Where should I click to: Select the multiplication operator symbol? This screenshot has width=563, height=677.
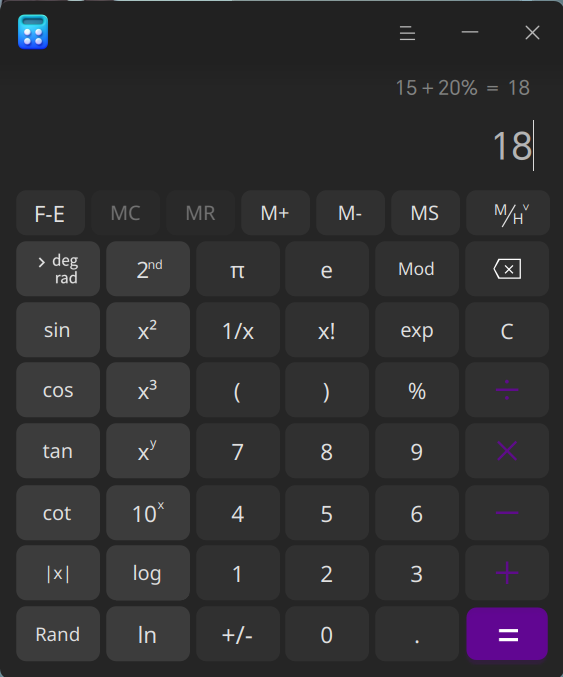[x=507, y=451]
